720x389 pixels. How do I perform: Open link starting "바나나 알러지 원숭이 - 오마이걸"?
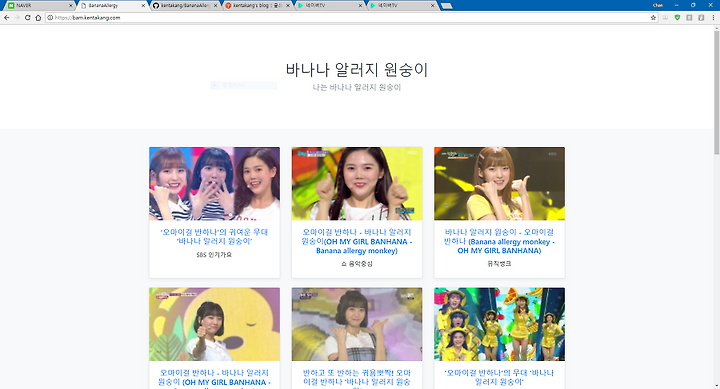[499, 241]
